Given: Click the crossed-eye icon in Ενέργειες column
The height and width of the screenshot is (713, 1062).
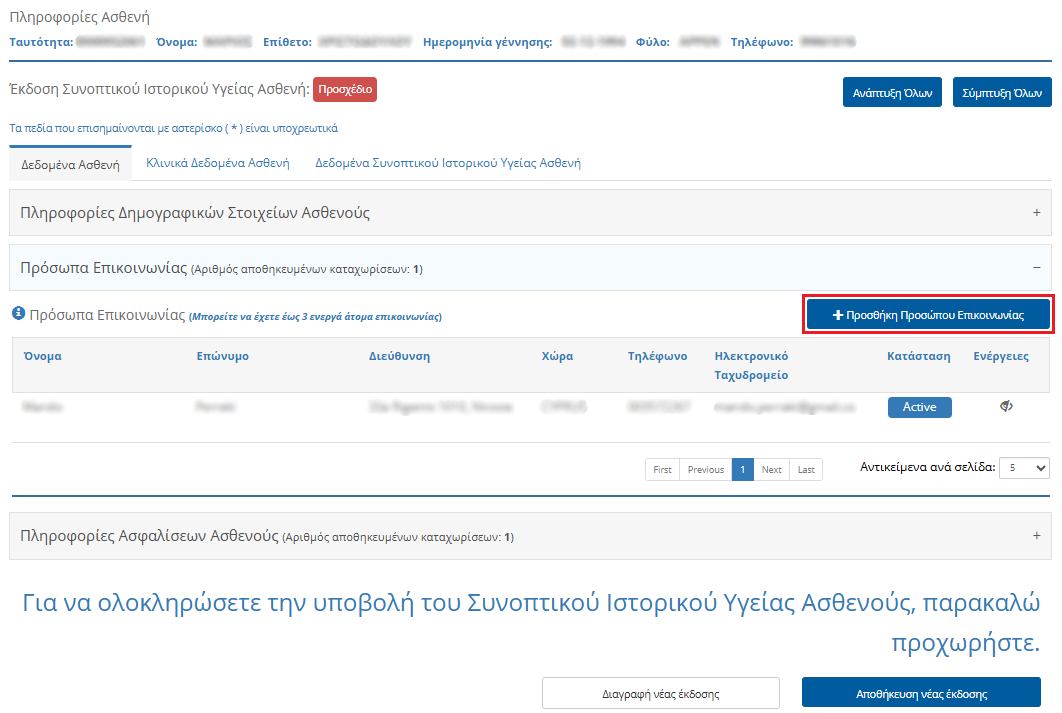Looking at the screenshot, I should 1006,406.
